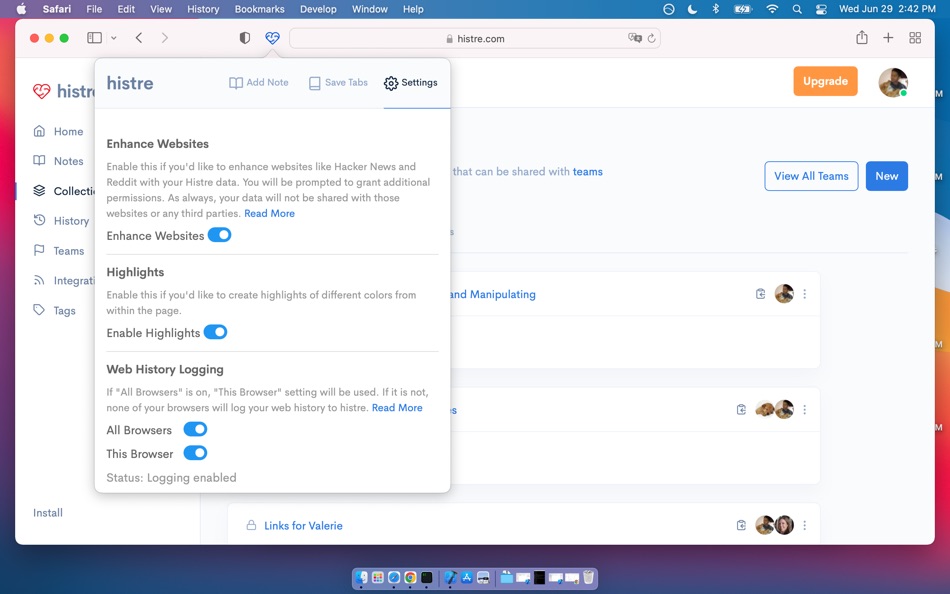Click the Wi-Fi icon in the menu bar
This screenshot has width=950, height=594.
point(772,9)
